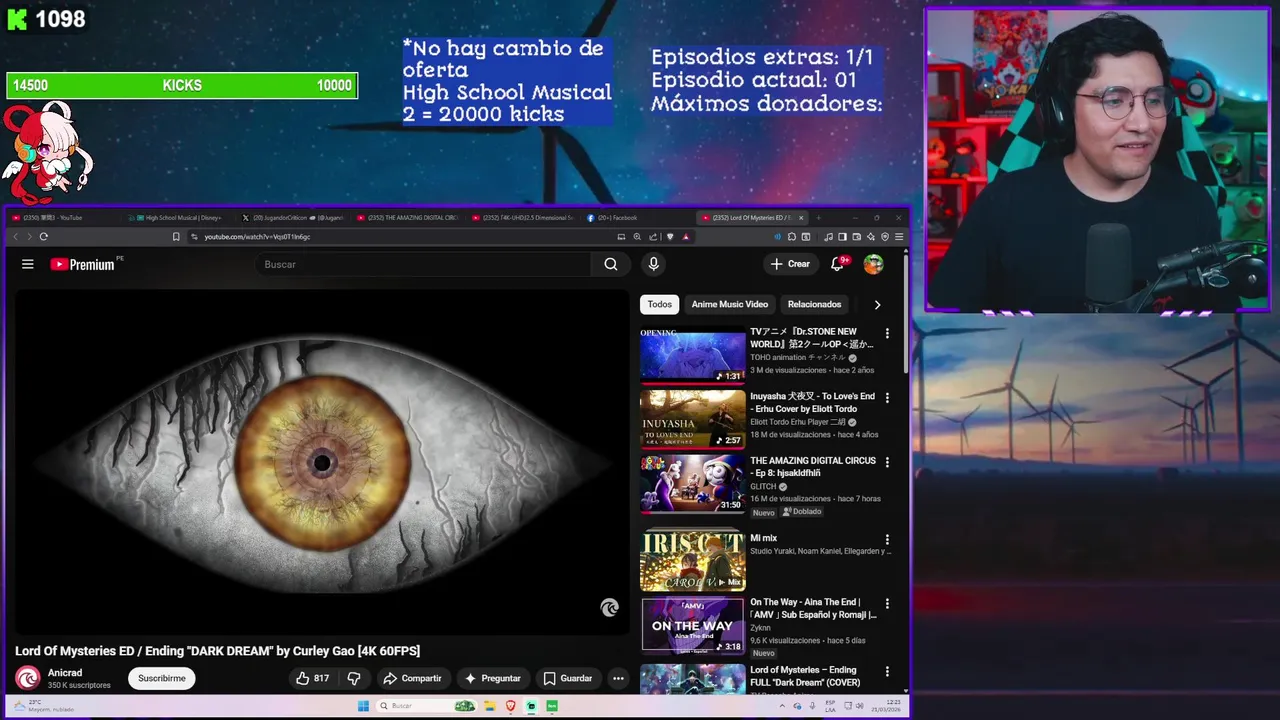
Task: Open options for Mi mix playlist
Action: (x=887, y=540)
